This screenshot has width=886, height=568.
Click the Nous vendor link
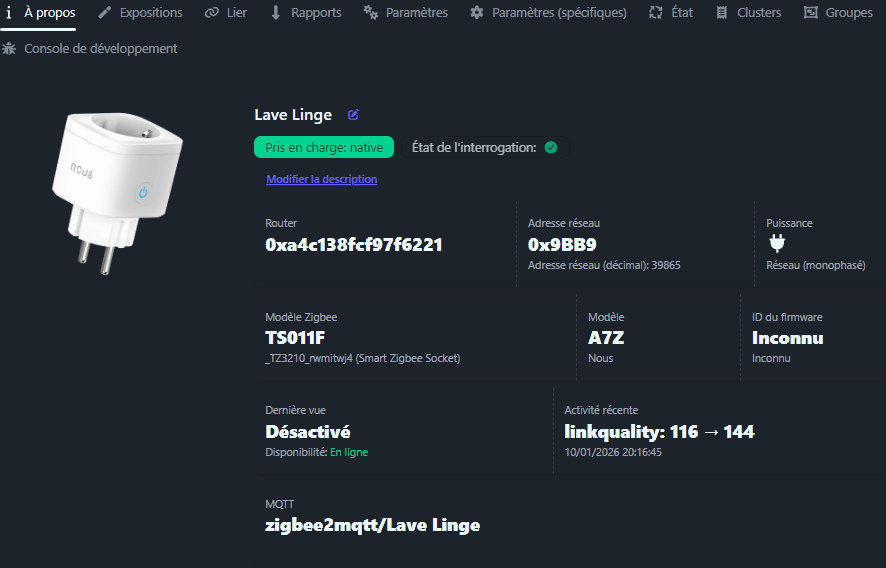pos(600,358)
